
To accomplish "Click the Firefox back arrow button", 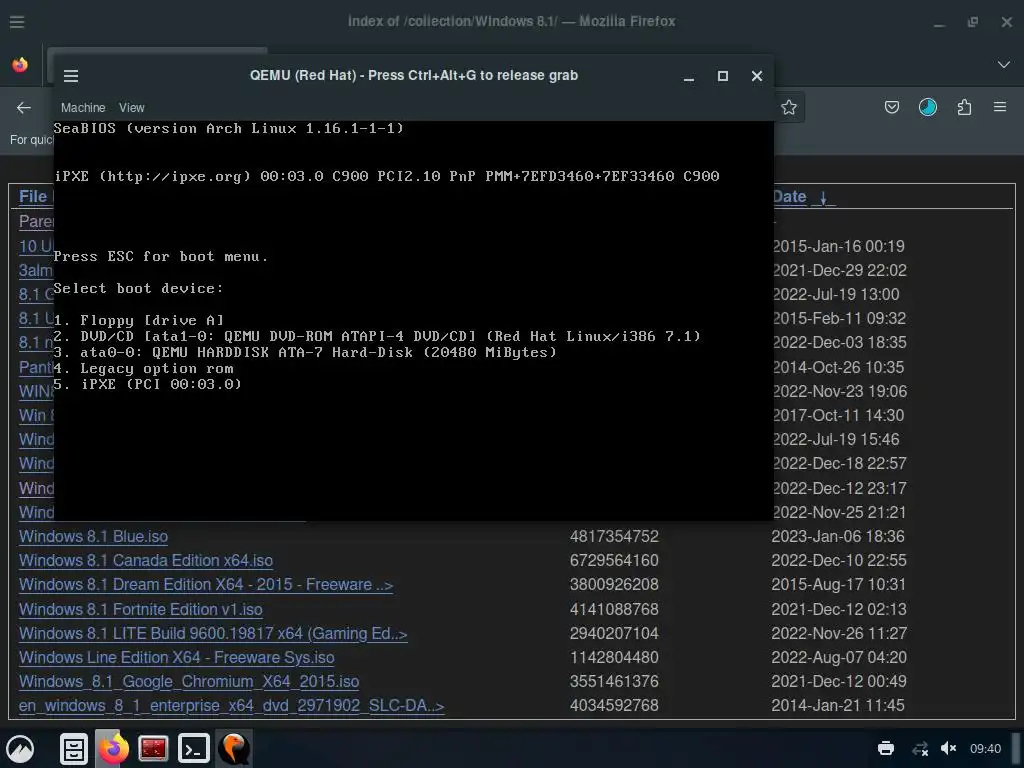I will click(x=24, y=108).
